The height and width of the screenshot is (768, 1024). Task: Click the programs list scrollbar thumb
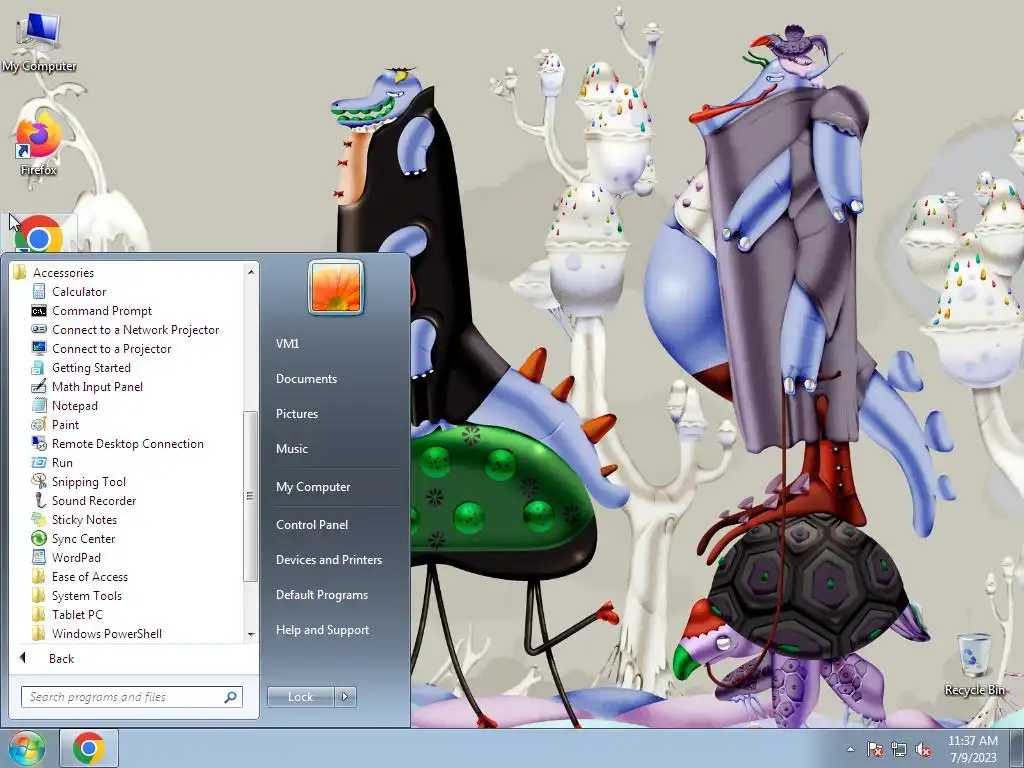[x=251, y=496]
